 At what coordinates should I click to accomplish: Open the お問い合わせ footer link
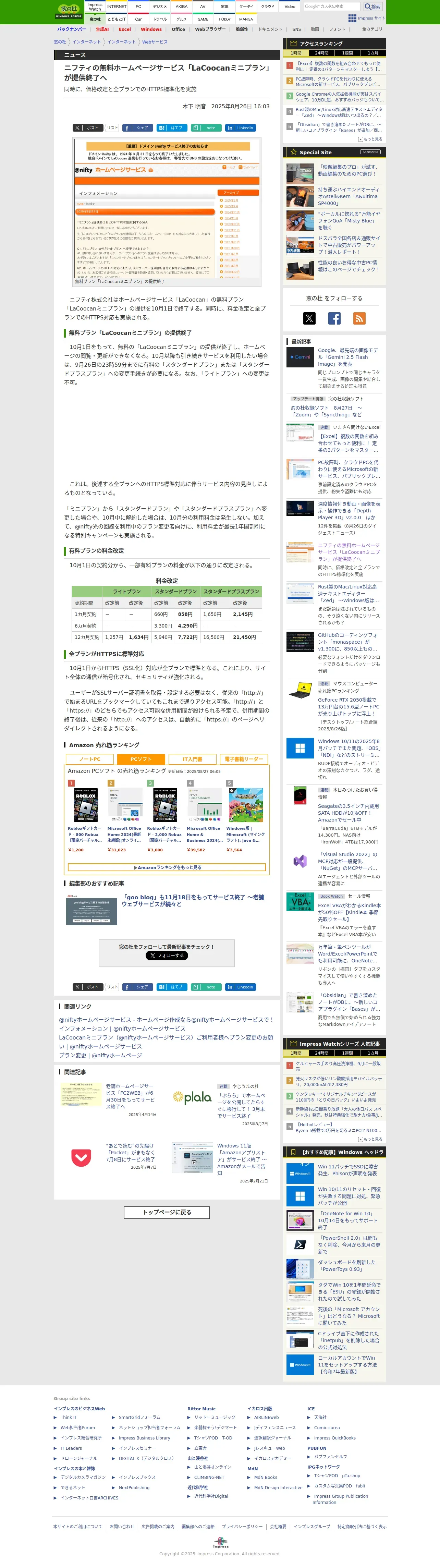point(122,1527)
